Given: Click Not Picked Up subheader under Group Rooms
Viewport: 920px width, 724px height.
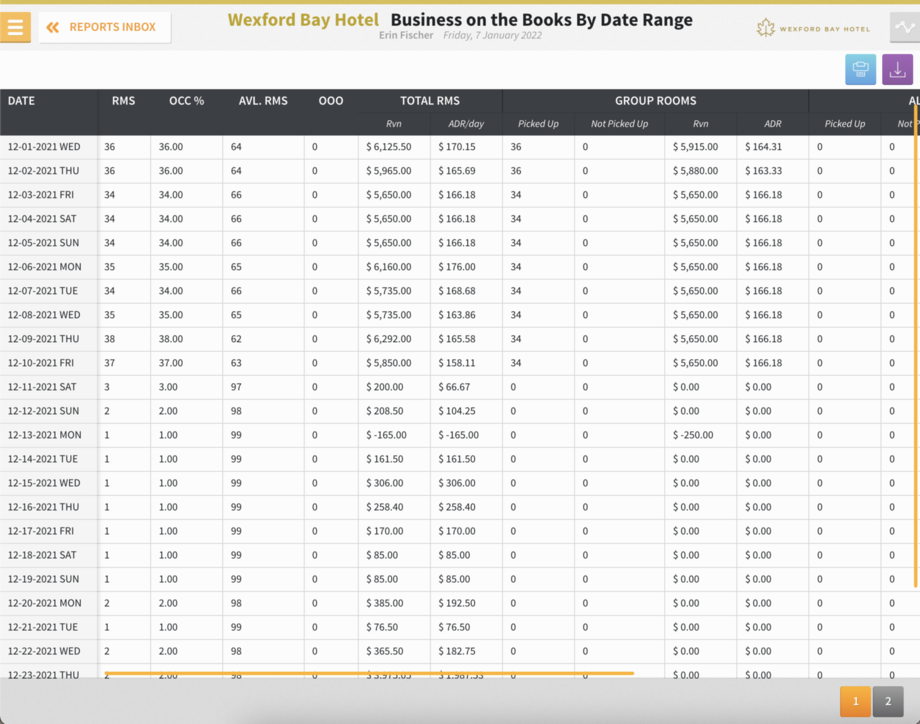Looking at the screenshot, I should pos(619,124).
